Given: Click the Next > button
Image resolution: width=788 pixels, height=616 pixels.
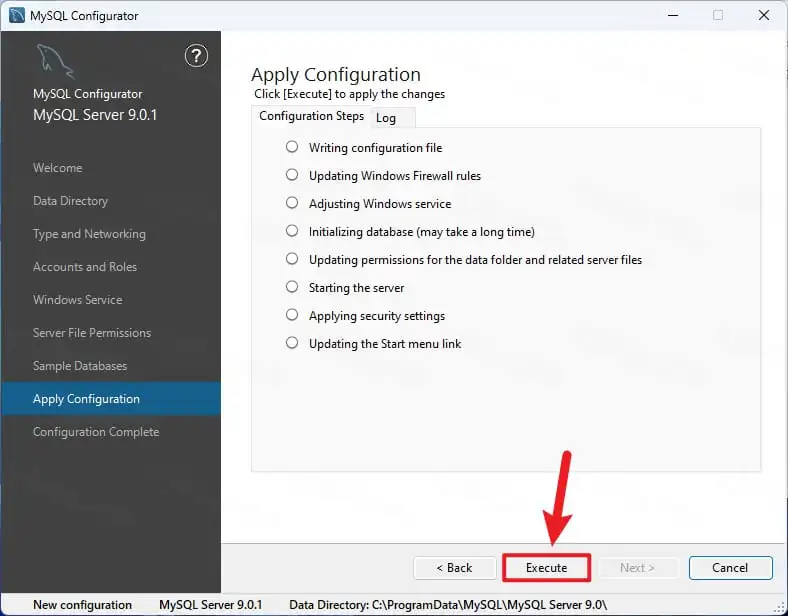Looking at the screenshot, I should 637,568.
